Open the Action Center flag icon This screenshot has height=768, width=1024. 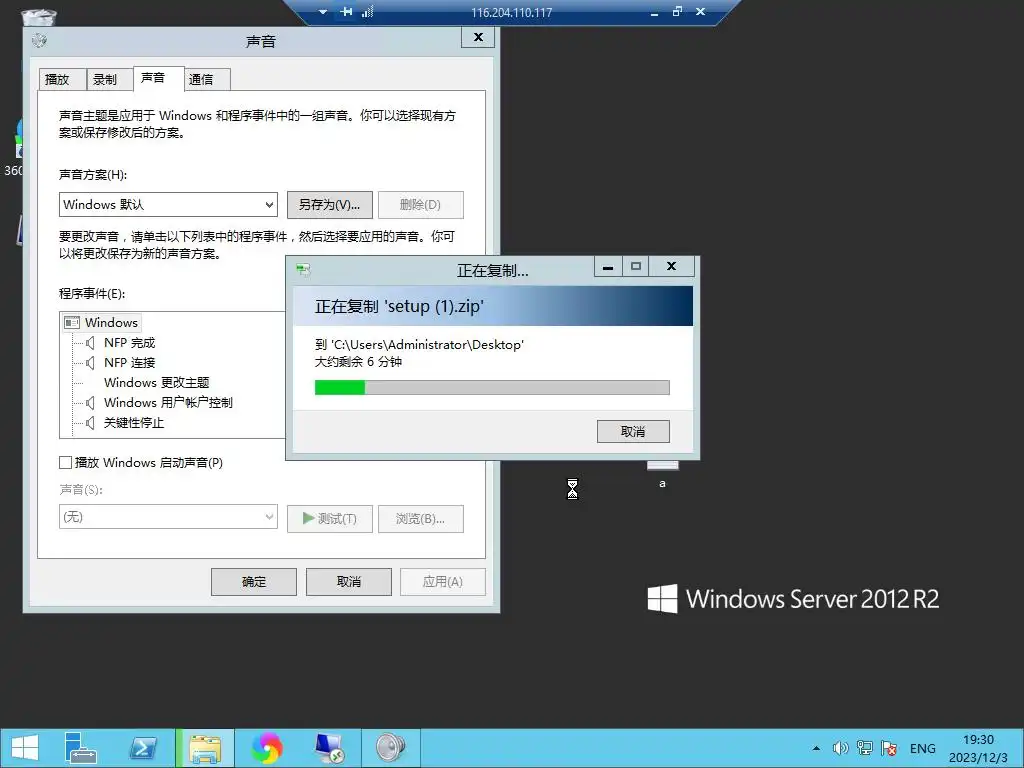(x=889, y=748)
